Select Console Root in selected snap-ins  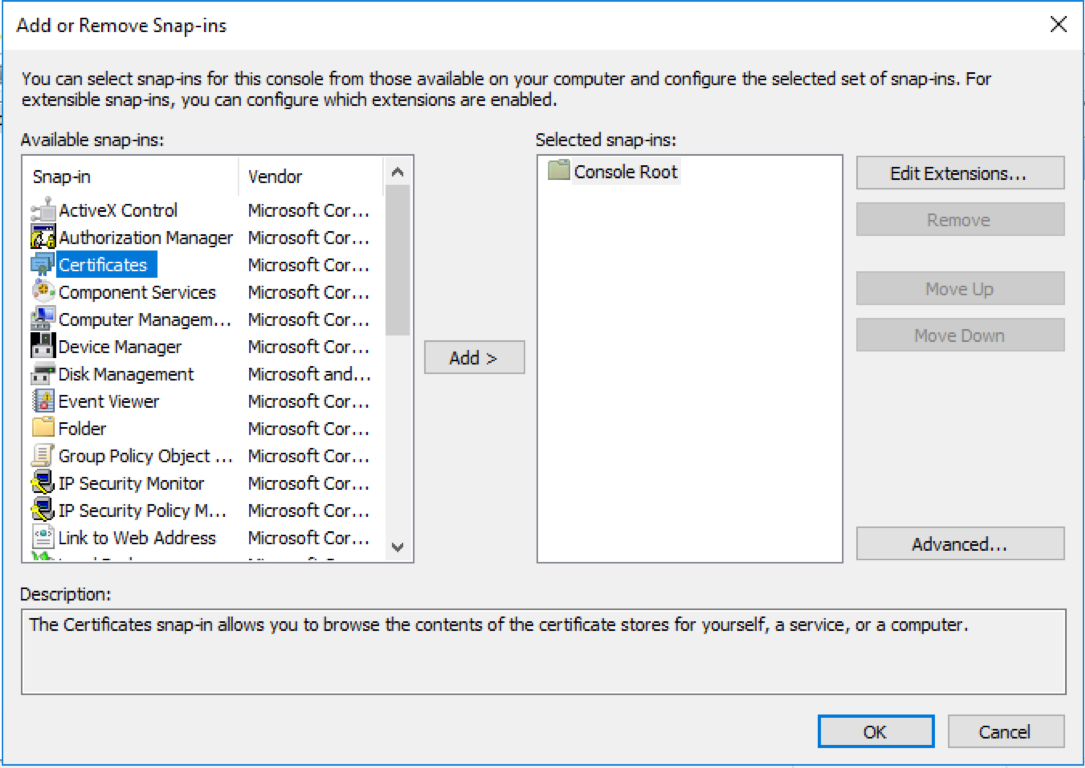[624, 171]
